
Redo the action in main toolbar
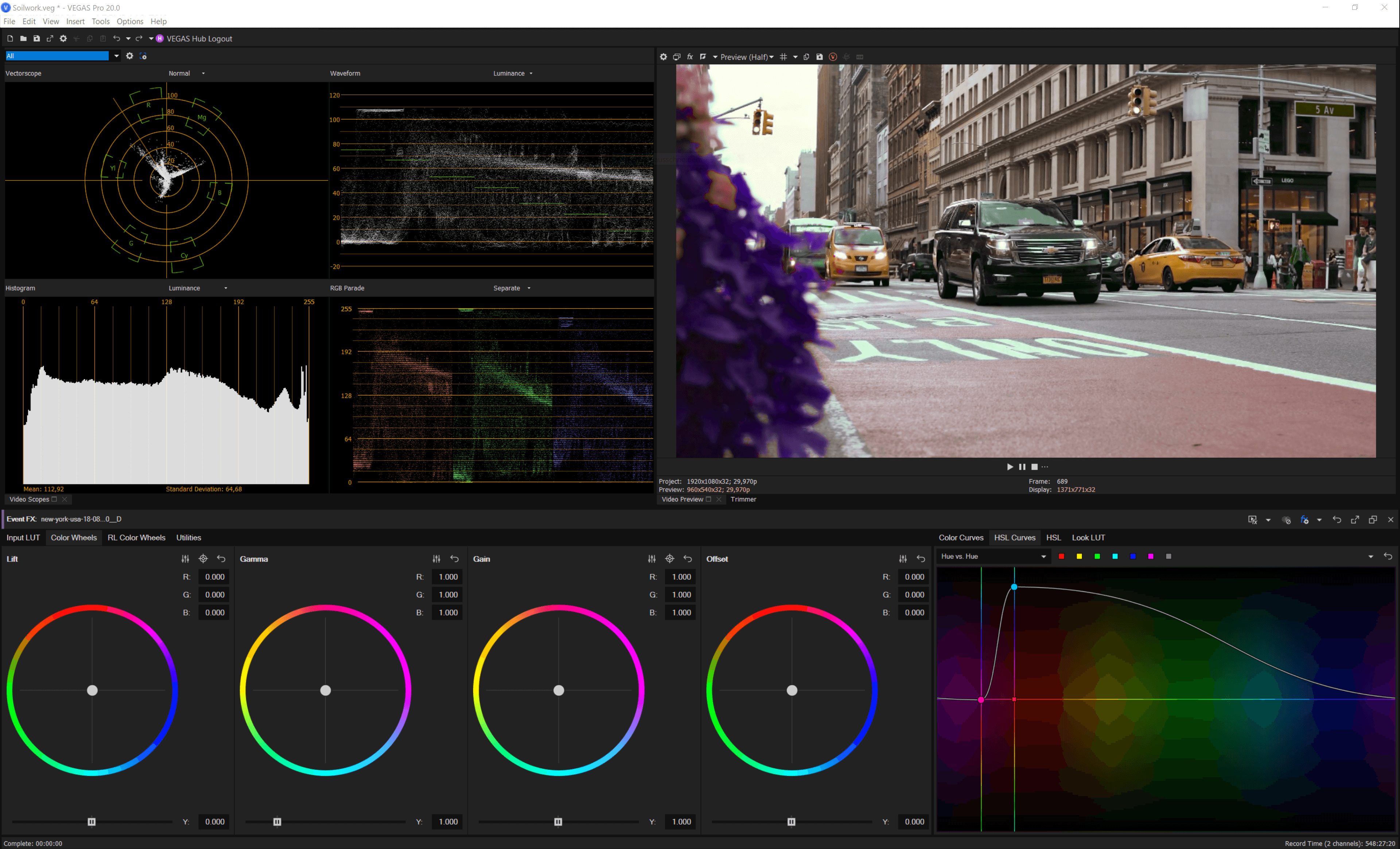[139, 39]
